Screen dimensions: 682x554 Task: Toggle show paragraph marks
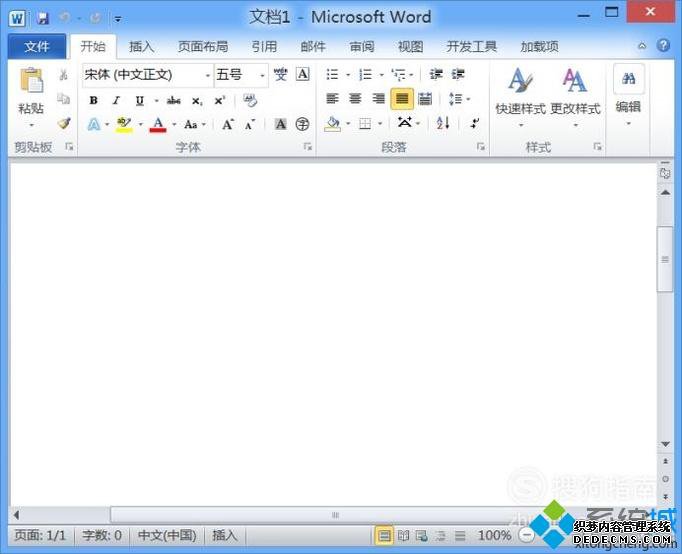click(475, 123)
